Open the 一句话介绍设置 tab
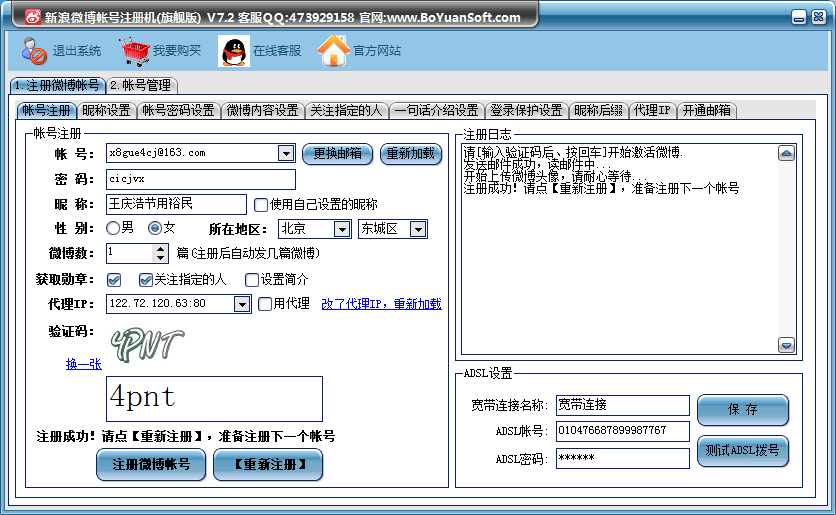This screenshot has width=836, height=515. pyautogui.click(x=437, y=110)
